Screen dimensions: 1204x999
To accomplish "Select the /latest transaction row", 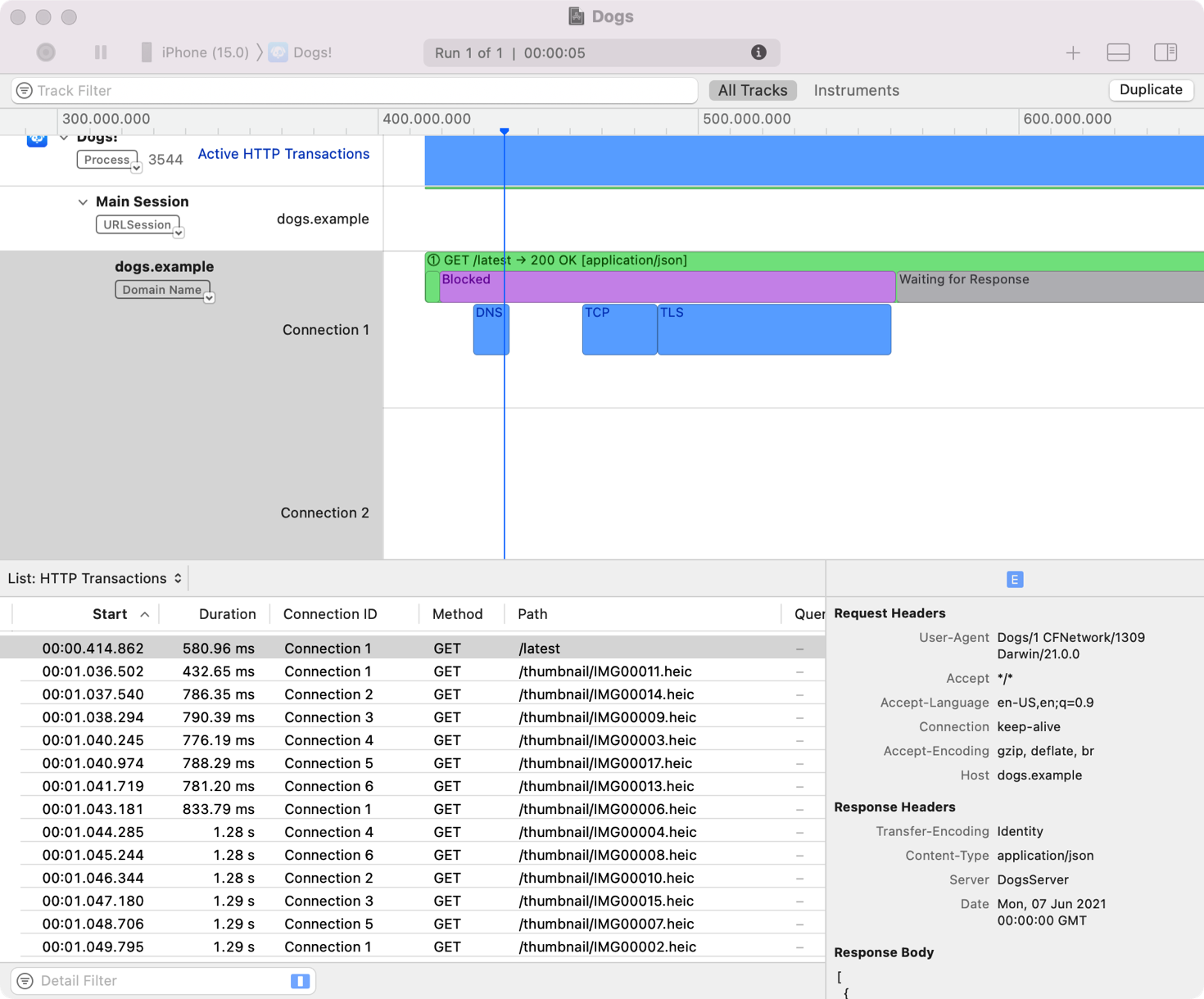I will 413,648.
